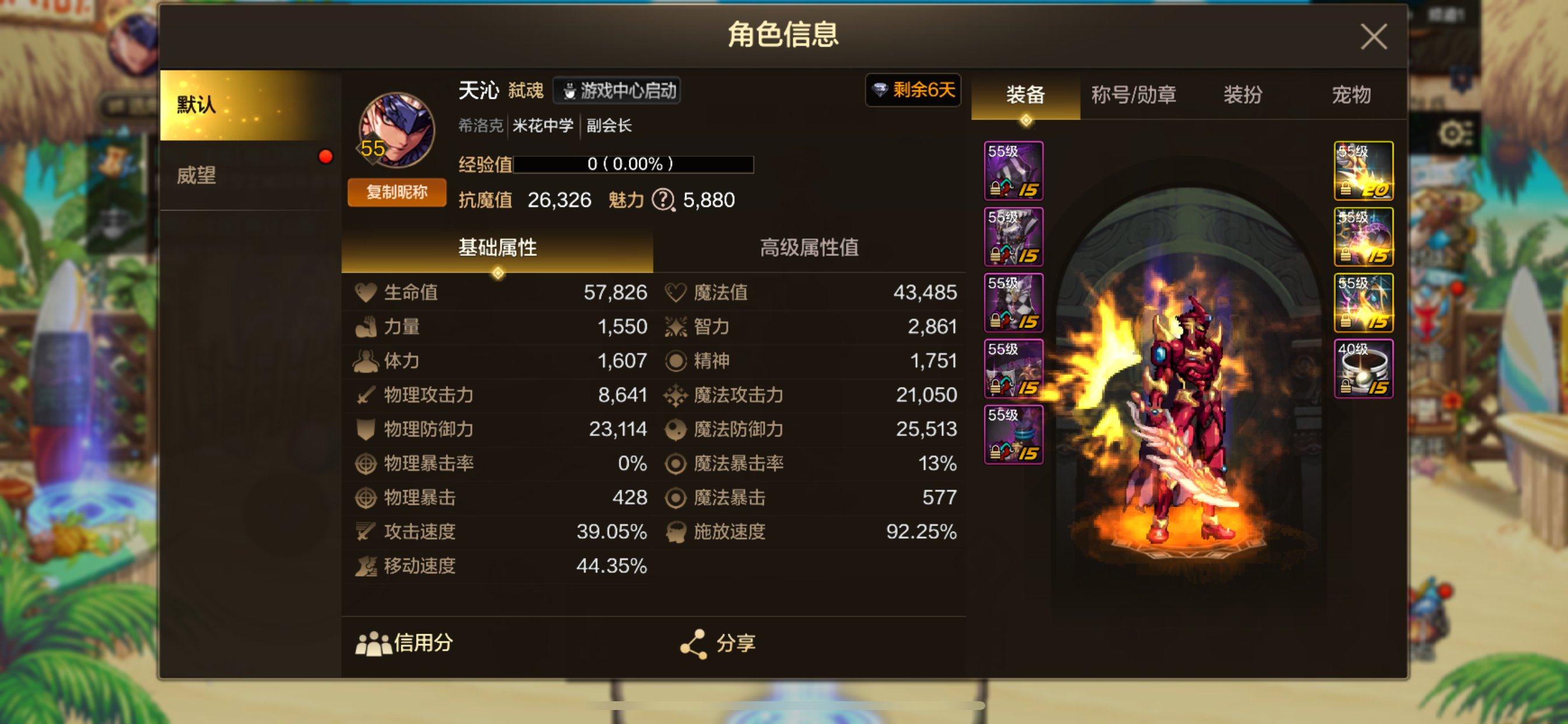
Task: Switch to the 高级属性值 tab
Action: (x=809, y=248)
